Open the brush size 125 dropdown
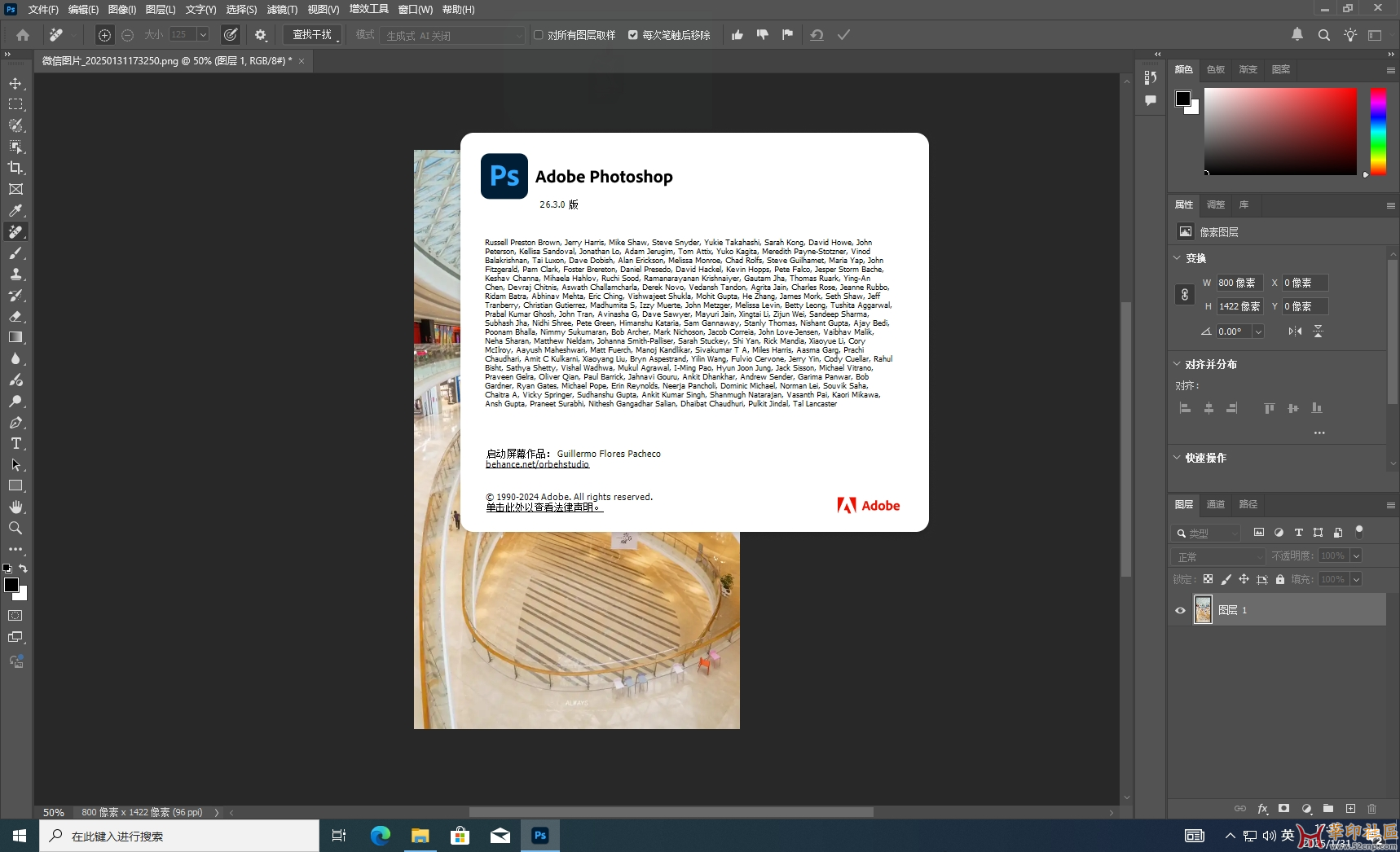 coord(203,35)
